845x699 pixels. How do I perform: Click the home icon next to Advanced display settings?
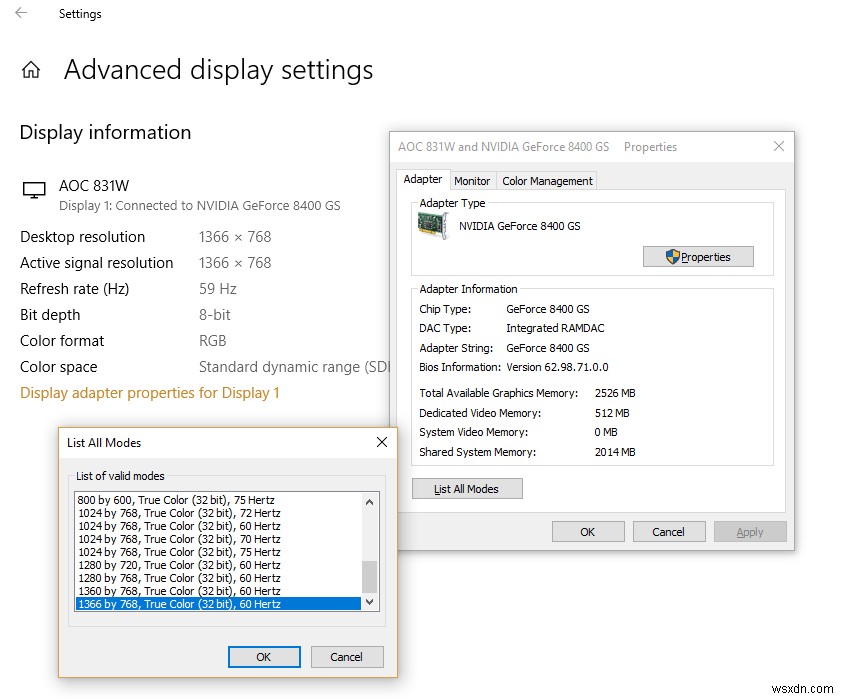click(31, 70)
